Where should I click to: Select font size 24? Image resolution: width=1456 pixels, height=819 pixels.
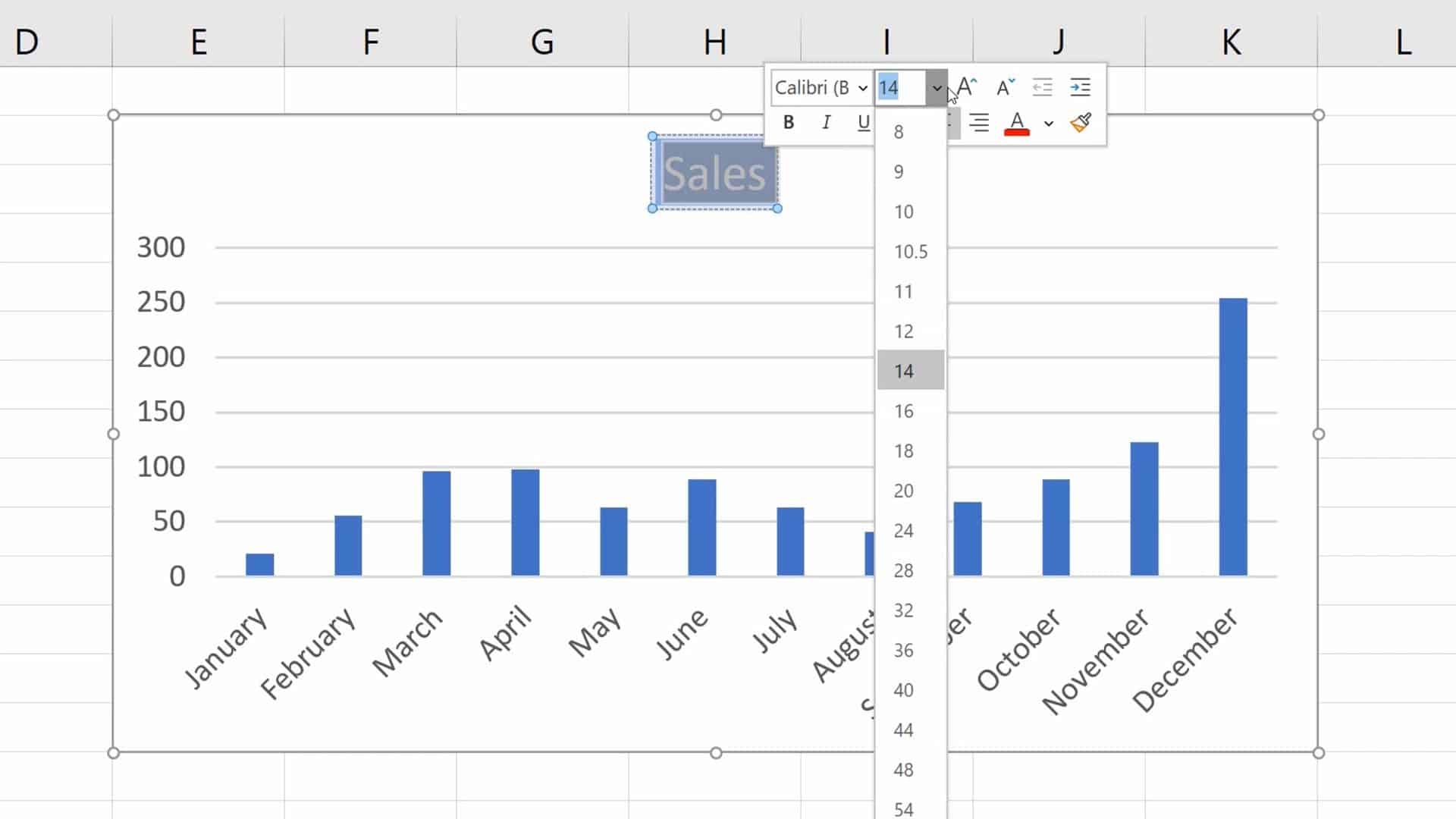click(x=911, y=531)
